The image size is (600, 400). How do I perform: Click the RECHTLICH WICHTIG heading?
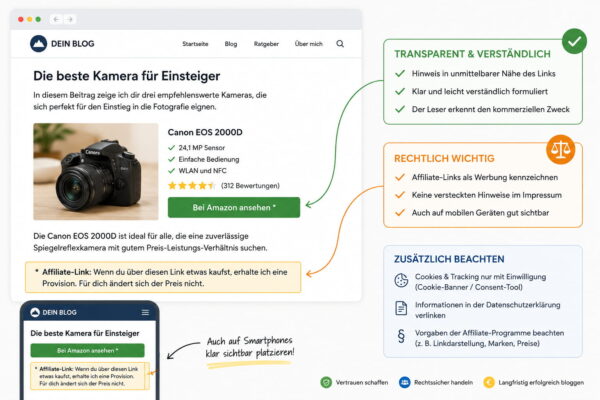click(444, 158)
